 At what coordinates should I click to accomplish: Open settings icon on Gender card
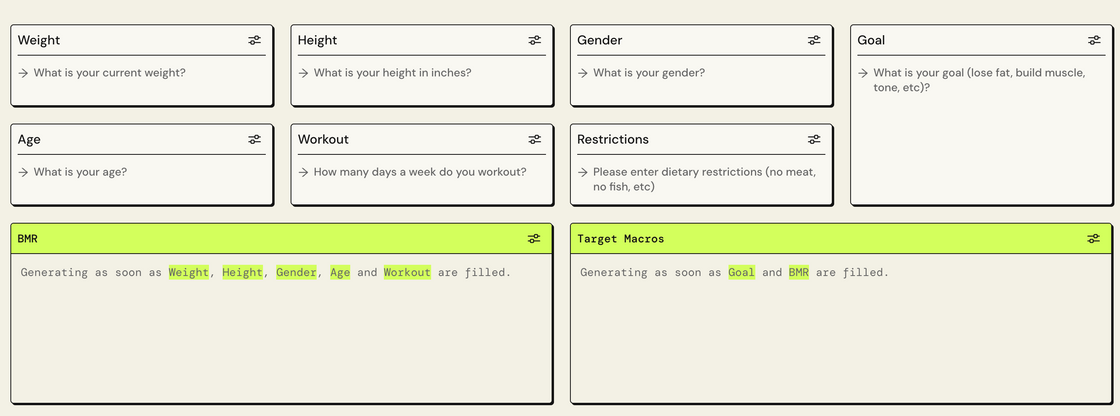814,40
